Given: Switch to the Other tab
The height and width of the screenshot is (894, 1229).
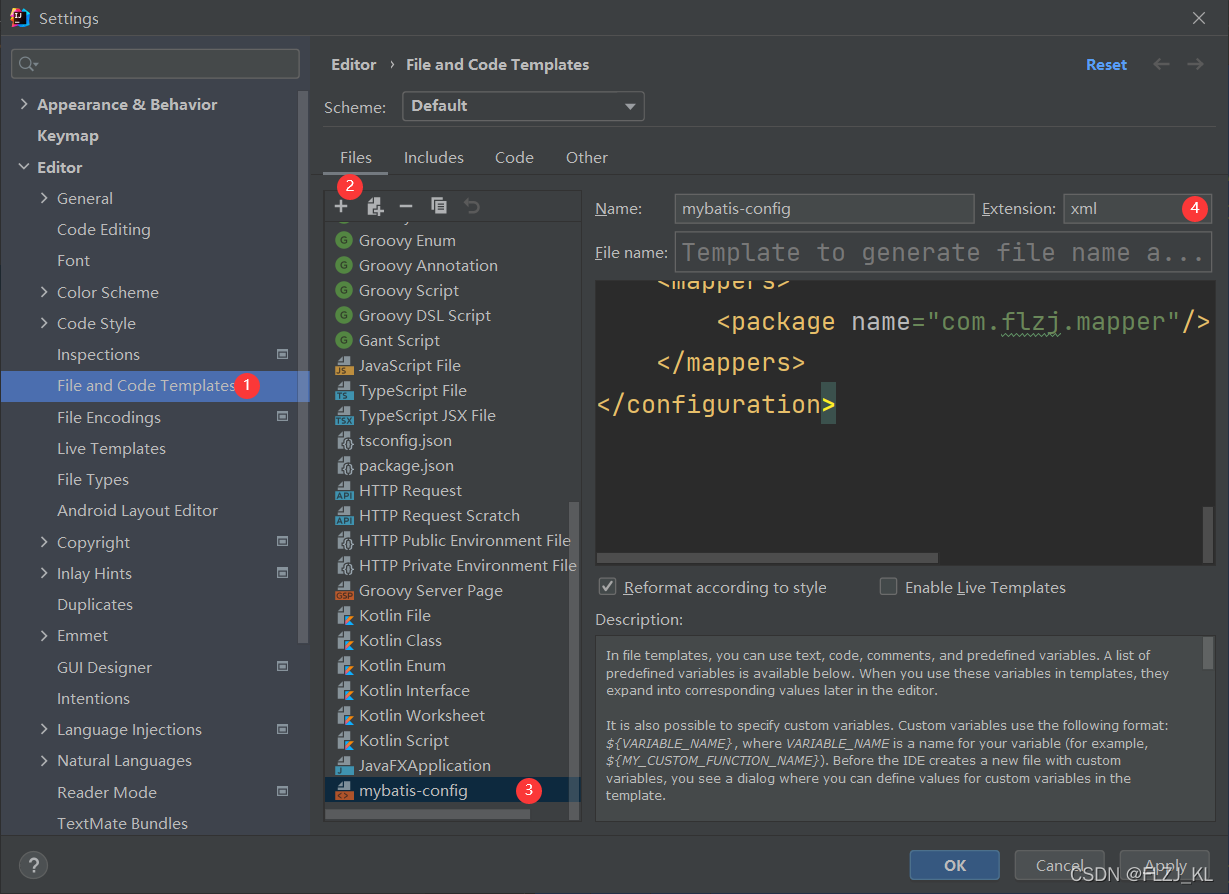Looking at the screenshot, I should tap(586, 157).
